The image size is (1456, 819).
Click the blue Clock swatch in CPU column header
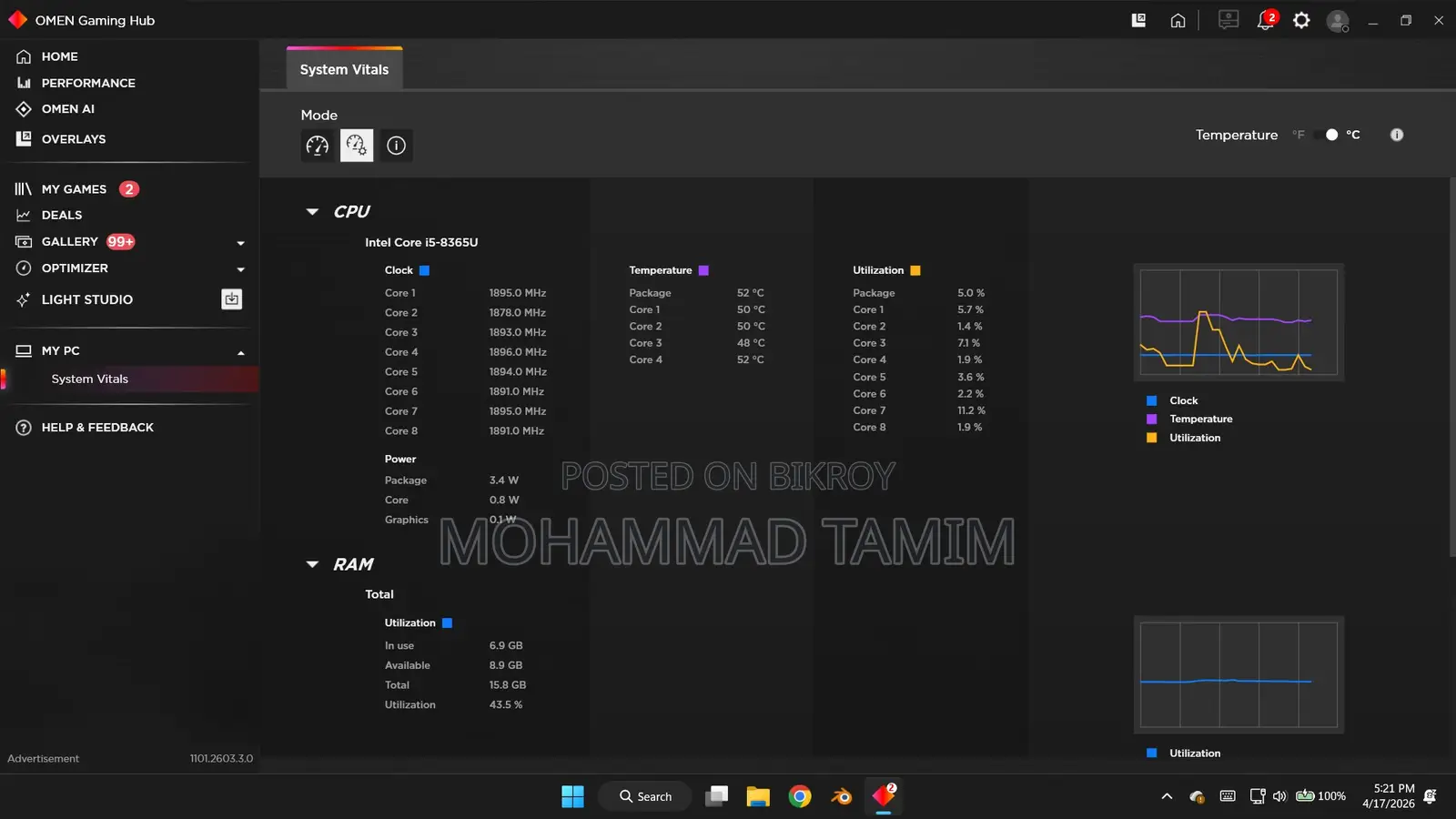[x=424, y=270]
